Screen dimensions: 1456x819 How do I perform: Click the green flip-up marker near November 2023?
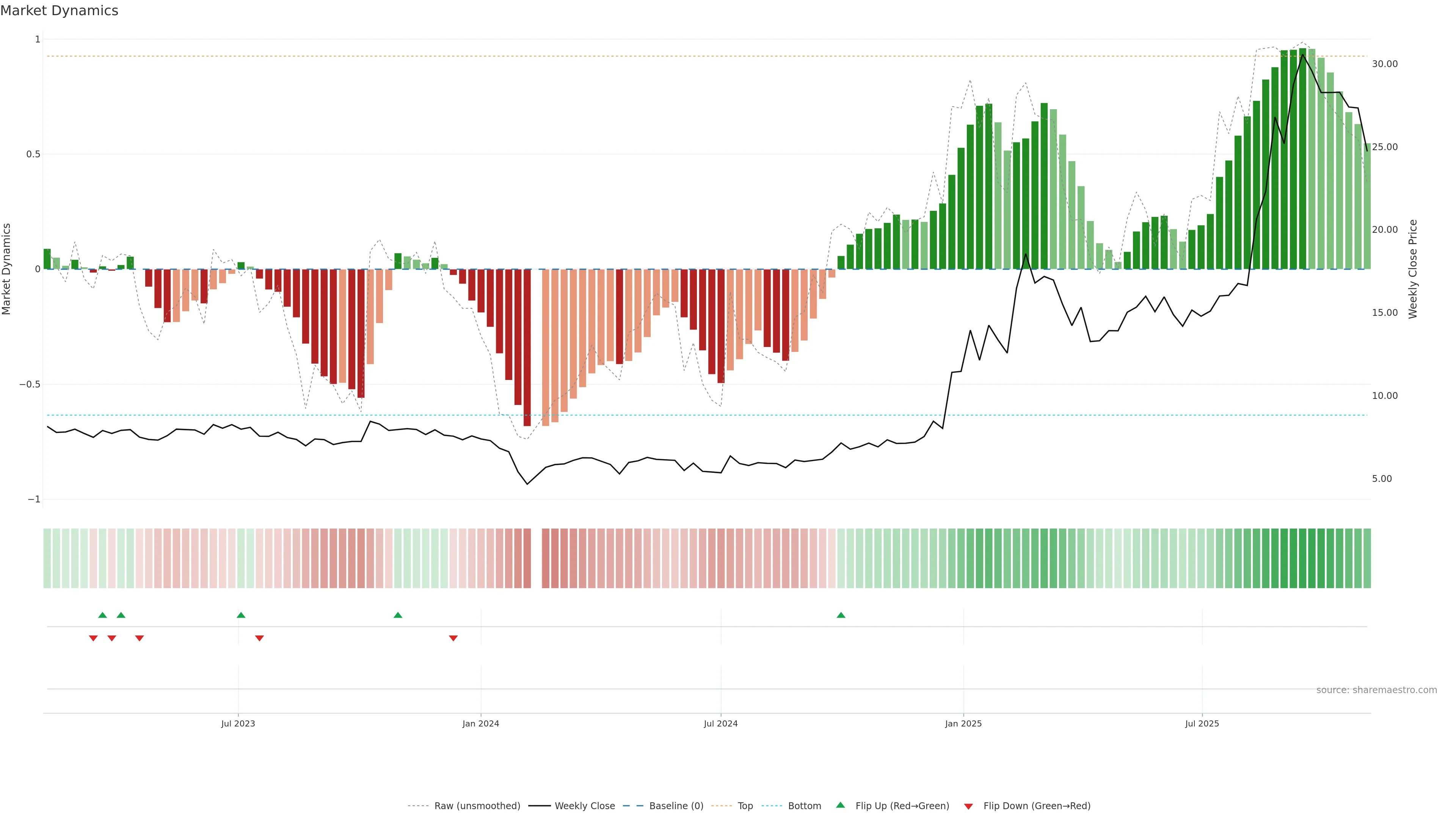click(x=397, y=615)
